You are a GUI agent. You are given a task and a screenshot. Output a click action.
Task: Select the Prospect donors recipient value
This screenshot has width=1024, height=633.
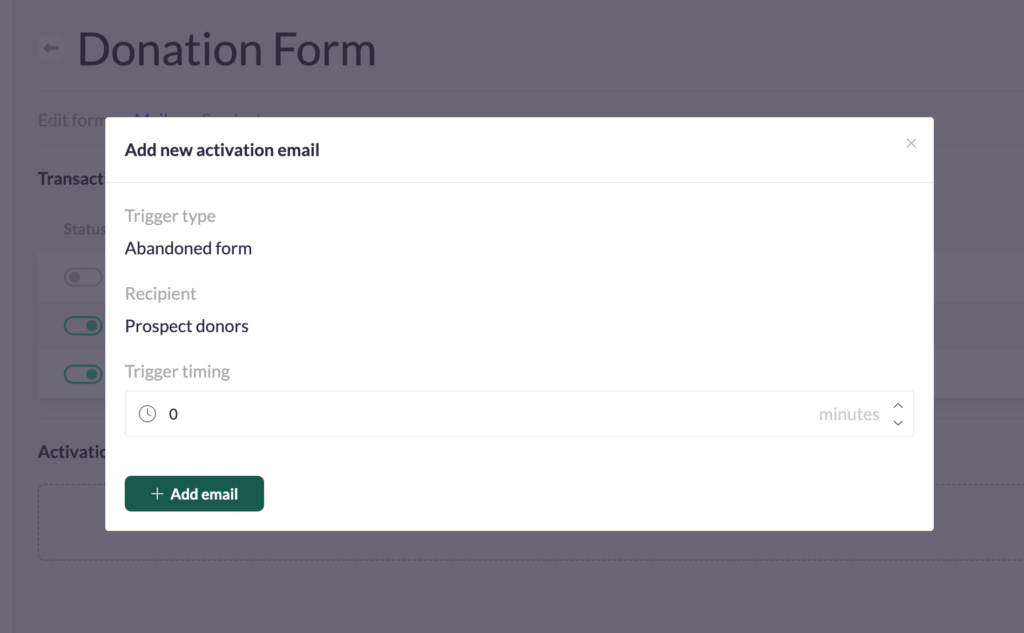pos(187,326)
